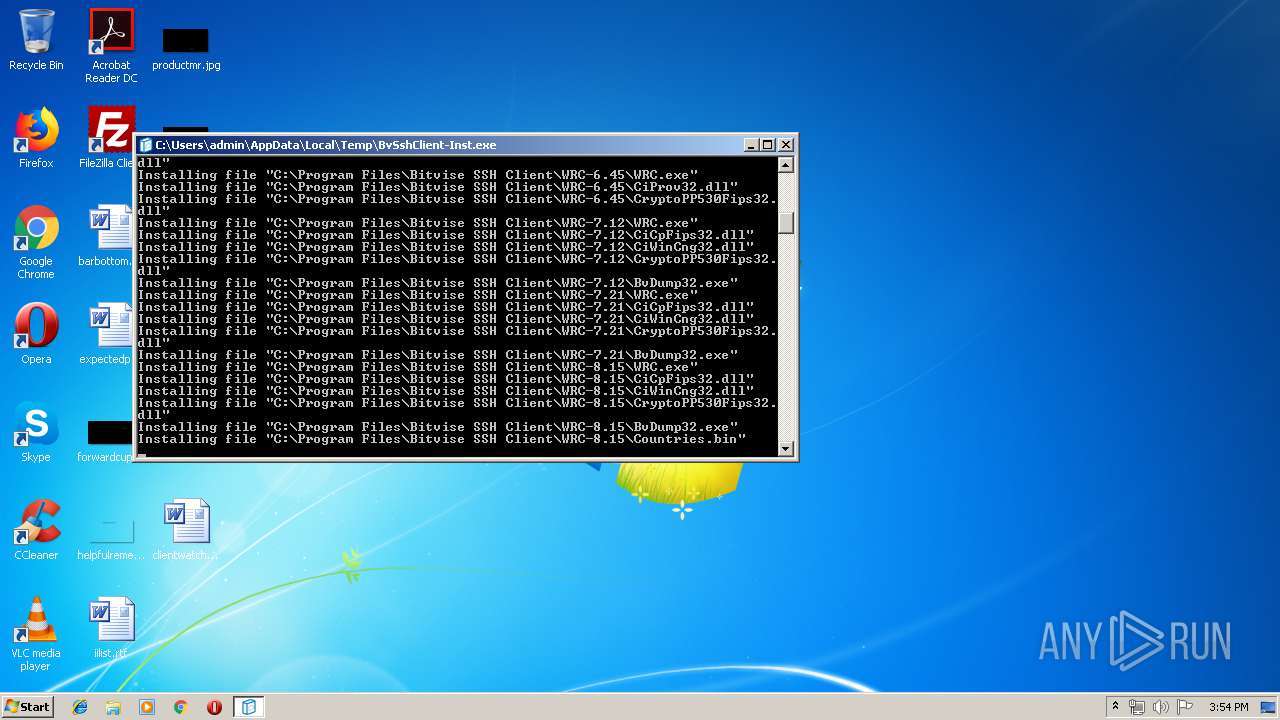Click the line installing WRC-8.15\BvDump32.exe
Image resolution: width=1280 pixels, height=720 pixels.
point(438,427)
